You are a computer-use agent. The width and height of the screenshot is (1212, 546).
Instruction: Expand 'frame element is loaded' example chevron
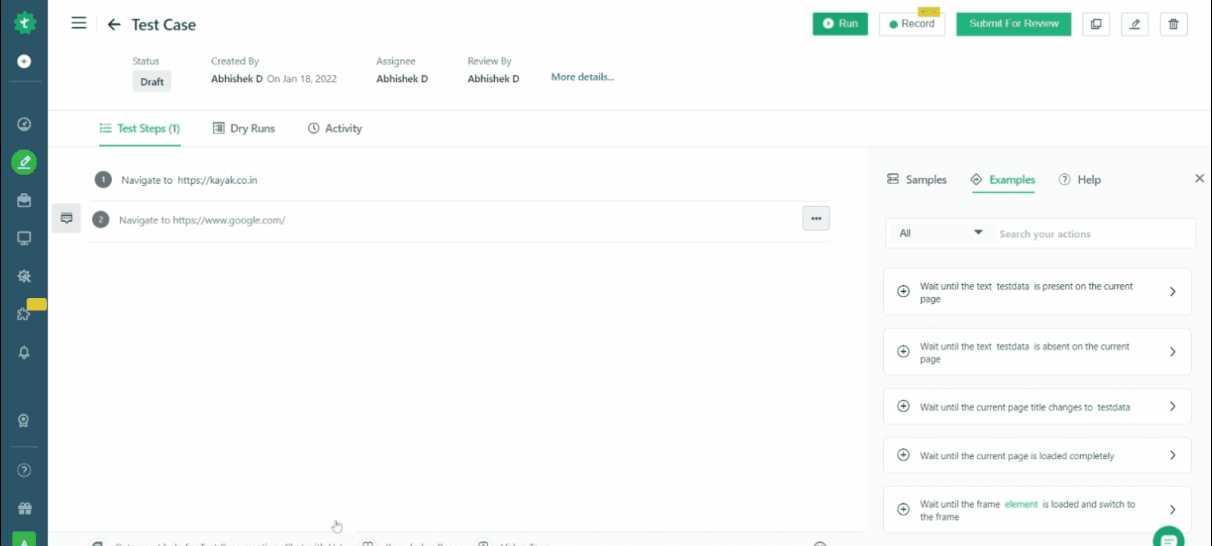point(1173,510)
